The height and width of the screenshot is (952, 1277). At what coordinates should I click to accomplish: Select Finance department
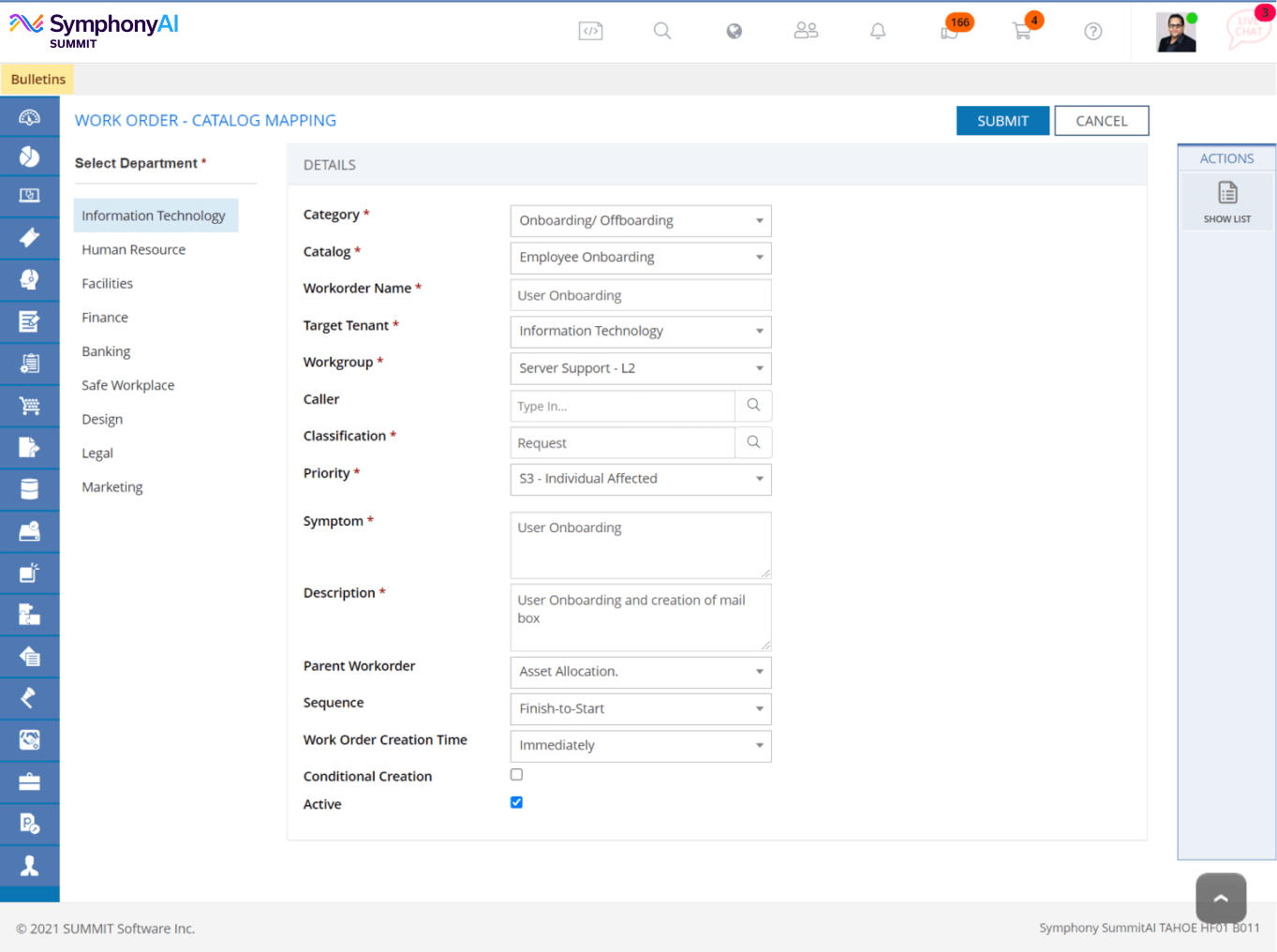[x=105, y=318]
